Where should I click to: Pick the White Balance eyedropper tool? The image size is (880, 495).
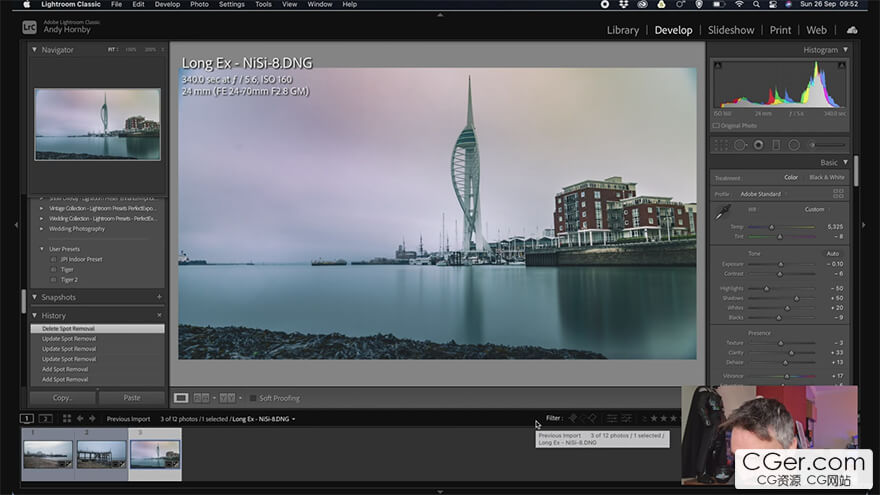(722, 213)
